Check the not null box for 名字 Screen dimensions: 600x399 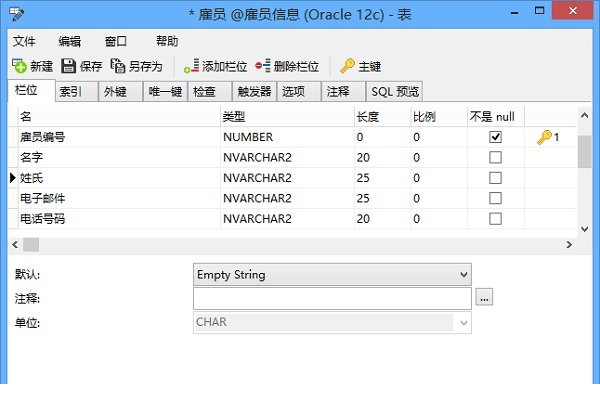495,157
